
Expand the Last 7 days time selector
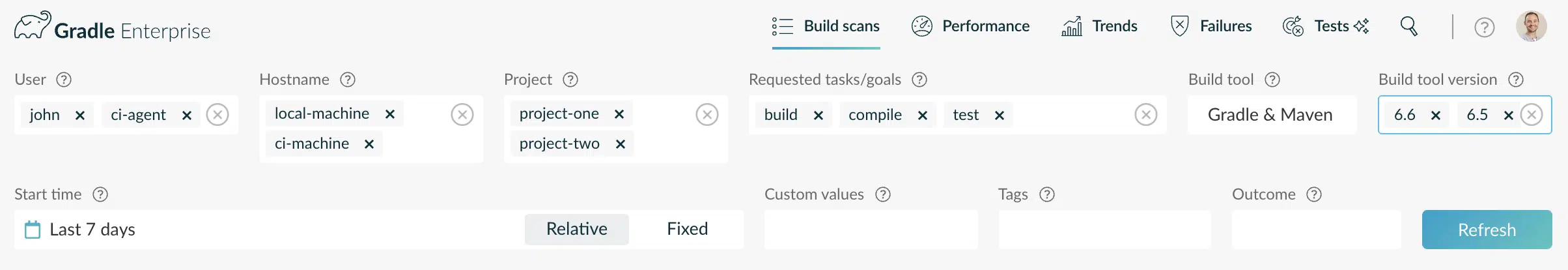pos(92,230)
